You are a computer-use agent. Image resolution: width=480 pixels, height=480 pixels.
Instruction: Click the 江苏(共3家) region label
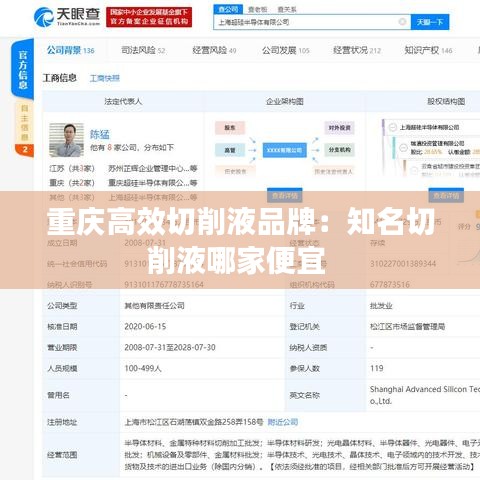click(72, 168)
